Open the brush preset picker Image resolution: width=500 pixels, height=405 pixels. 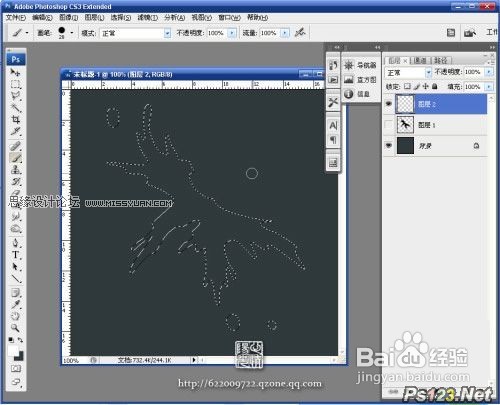point(66,33)
